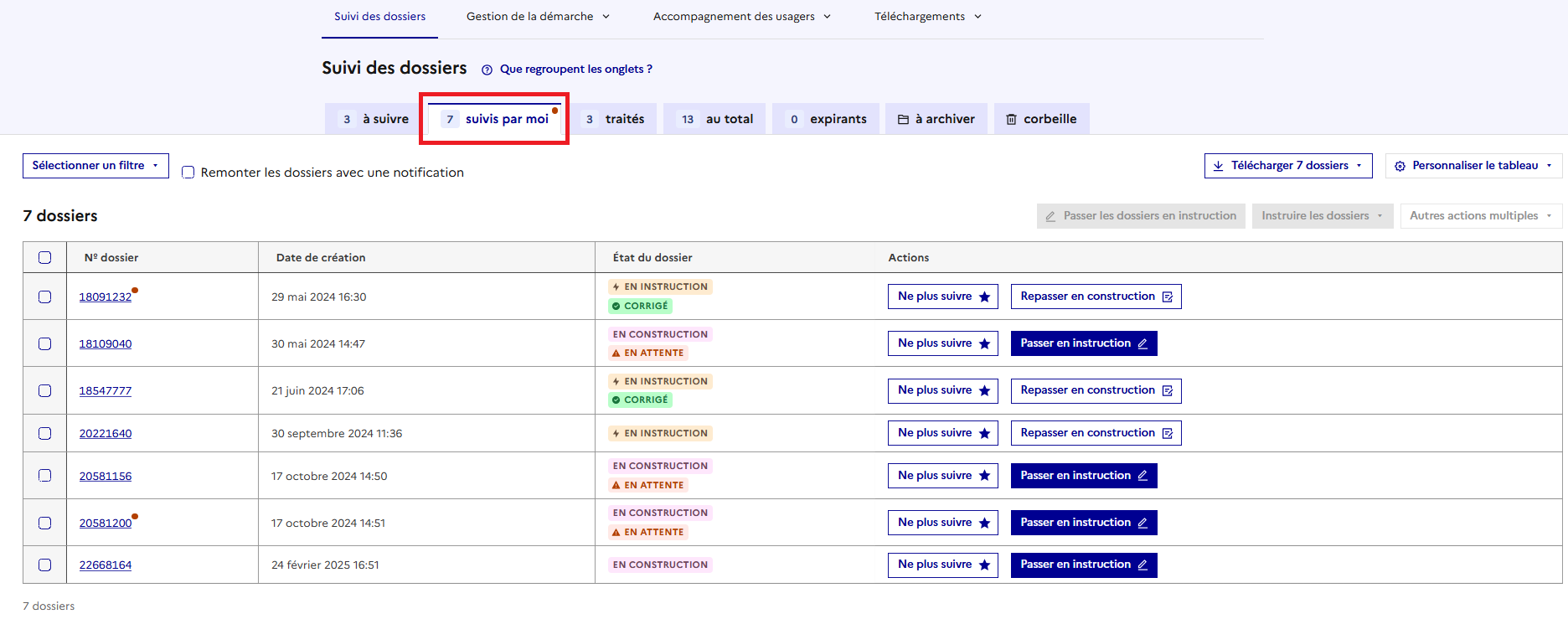This screenshot has height=619, width=1568.
Task: Expand Accompagnement des usagers menu
Action: (x=741, y=17)
